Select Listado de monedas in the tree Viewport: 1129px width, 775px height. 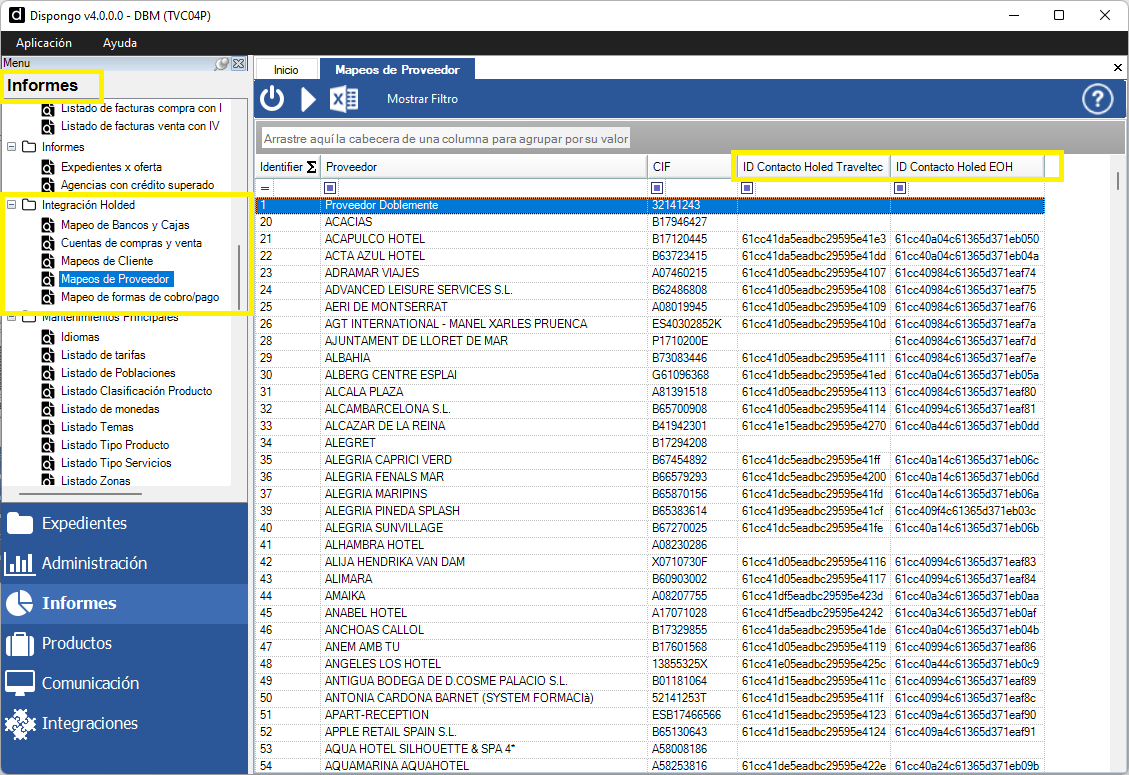109,409
